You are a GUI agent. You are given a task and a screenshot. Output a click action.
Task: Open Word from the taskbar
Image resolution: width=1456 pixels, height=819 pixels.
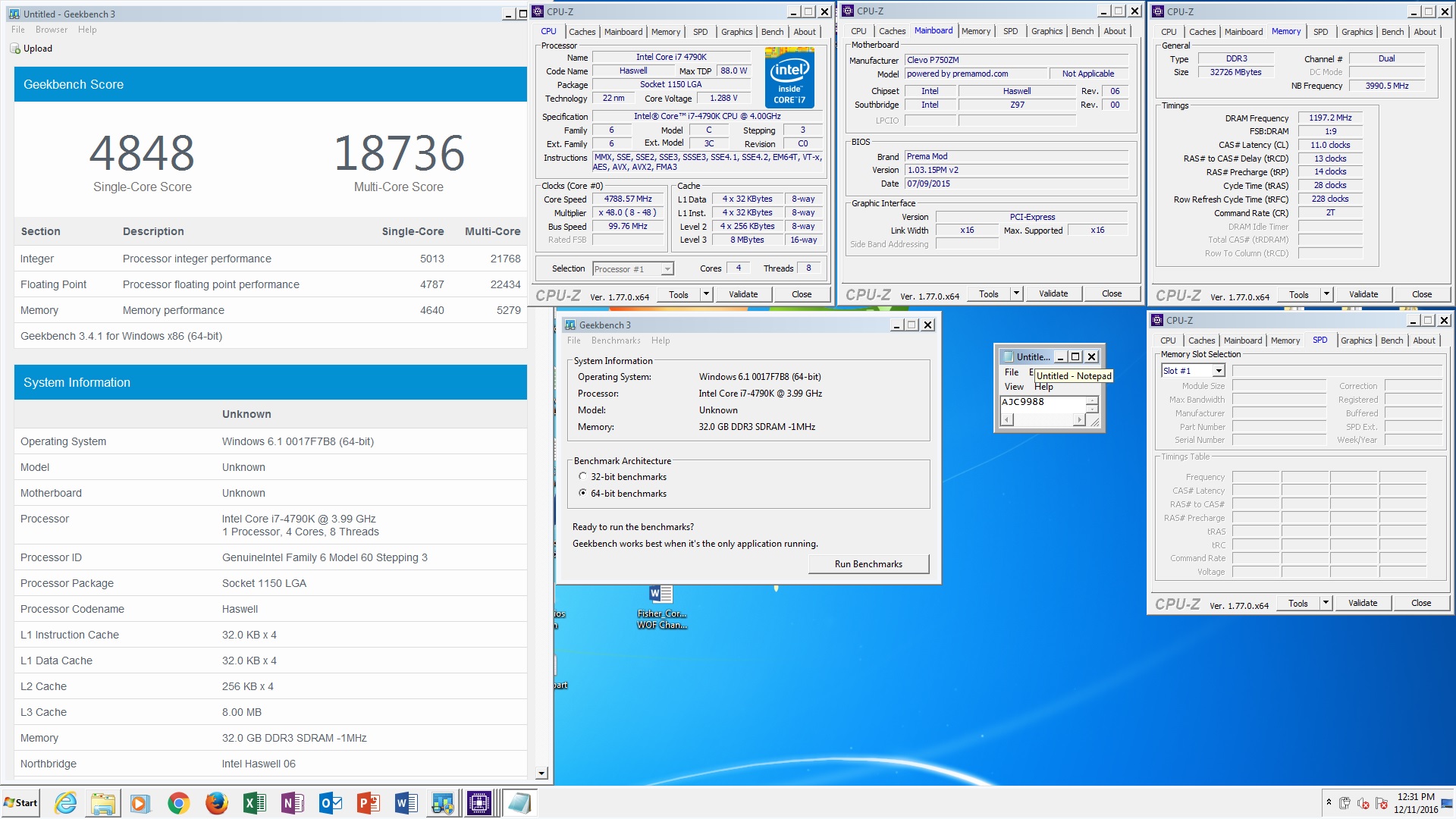coord(406,803)
